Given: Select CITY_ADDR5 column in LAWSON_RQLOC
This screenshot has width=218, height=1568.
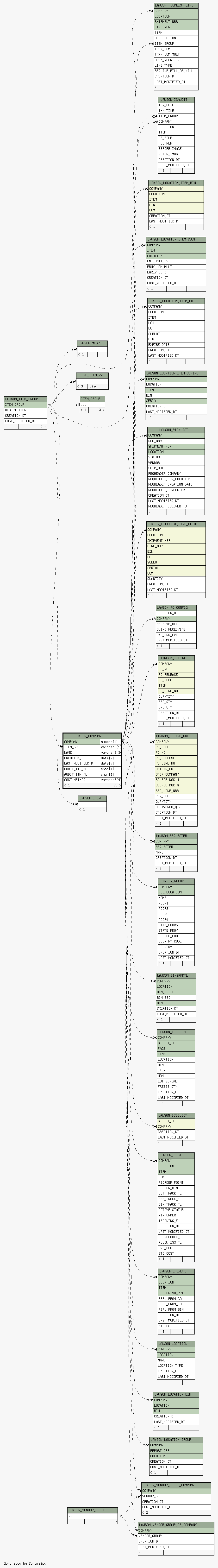Looking at the screenshot, I should pos(176,925).
